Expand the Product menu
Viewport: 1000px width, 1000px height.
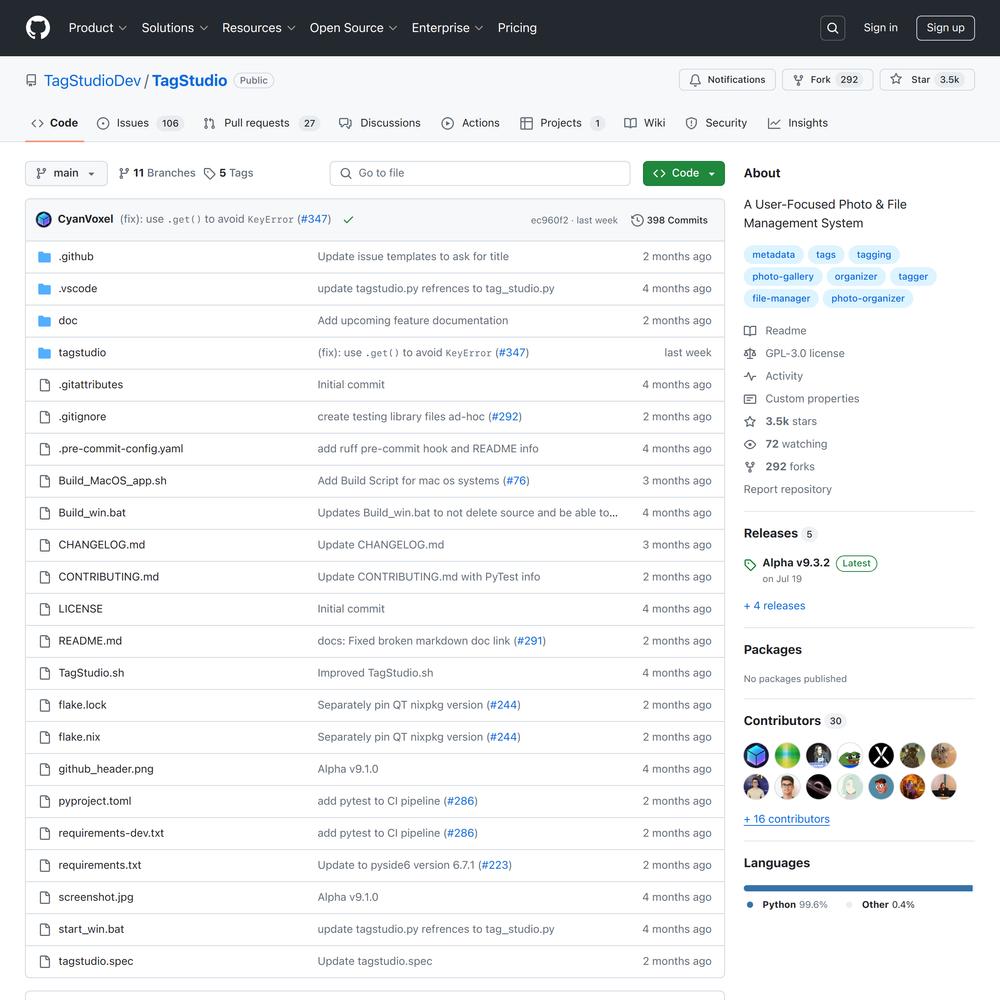(x=98, y=28)
